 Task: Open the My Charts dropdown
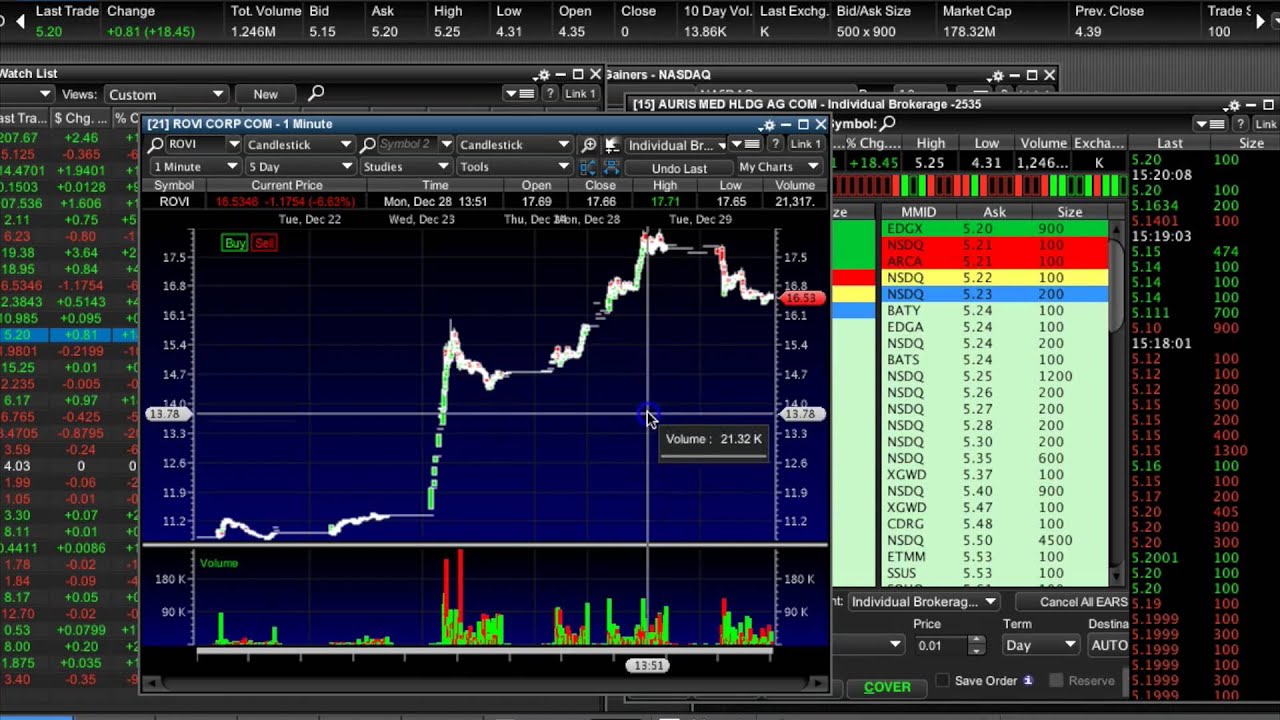pos(779,167)
